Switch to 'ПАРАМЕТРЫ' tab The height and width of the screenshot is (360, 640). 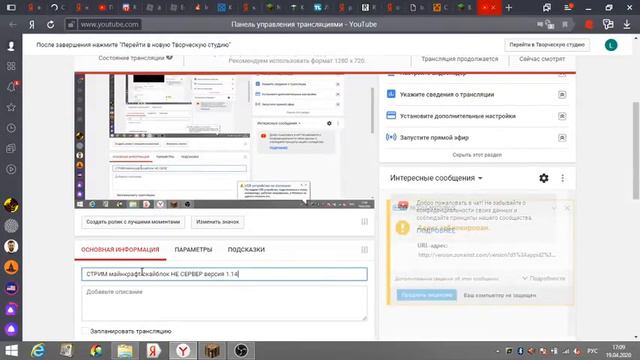tap(193, 249)
